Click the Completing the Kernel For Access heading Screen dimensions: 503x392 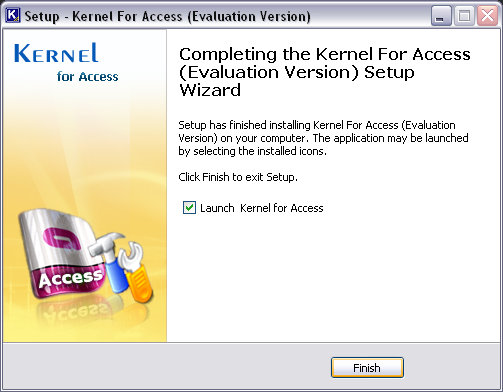(x=325, y=72)
